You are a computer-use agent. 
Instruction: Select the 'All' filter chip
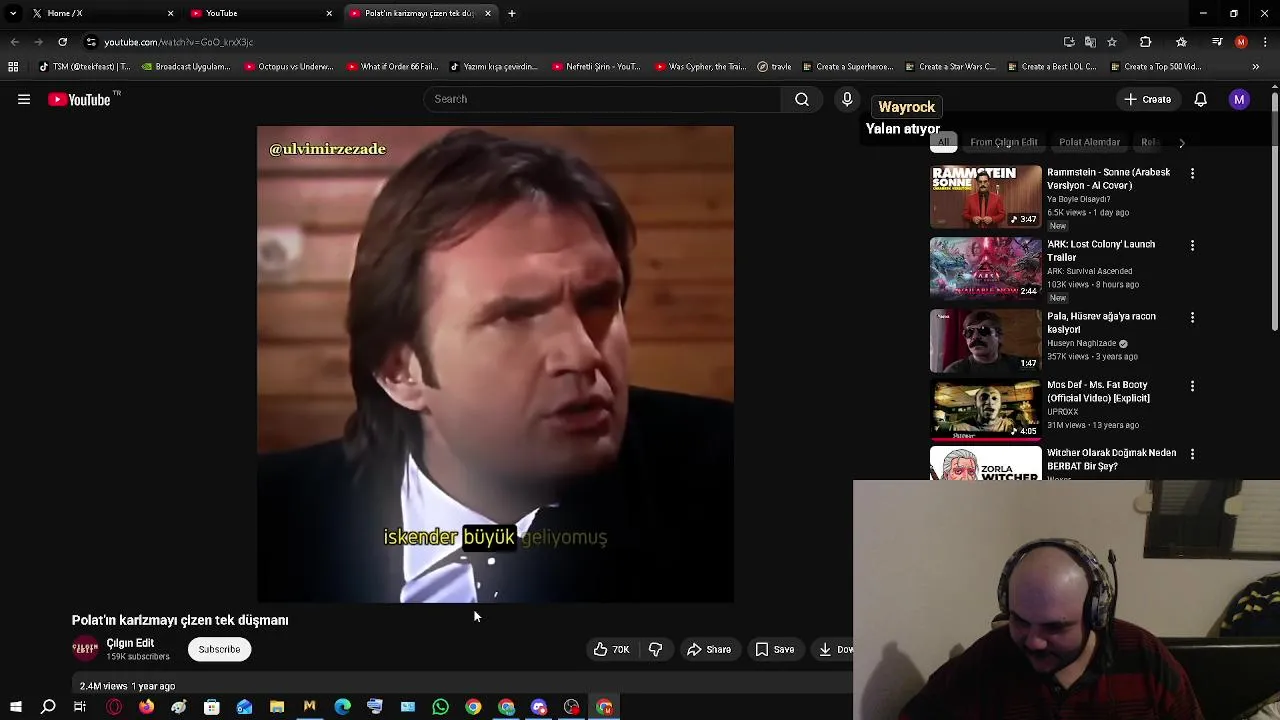pos(943,142)
